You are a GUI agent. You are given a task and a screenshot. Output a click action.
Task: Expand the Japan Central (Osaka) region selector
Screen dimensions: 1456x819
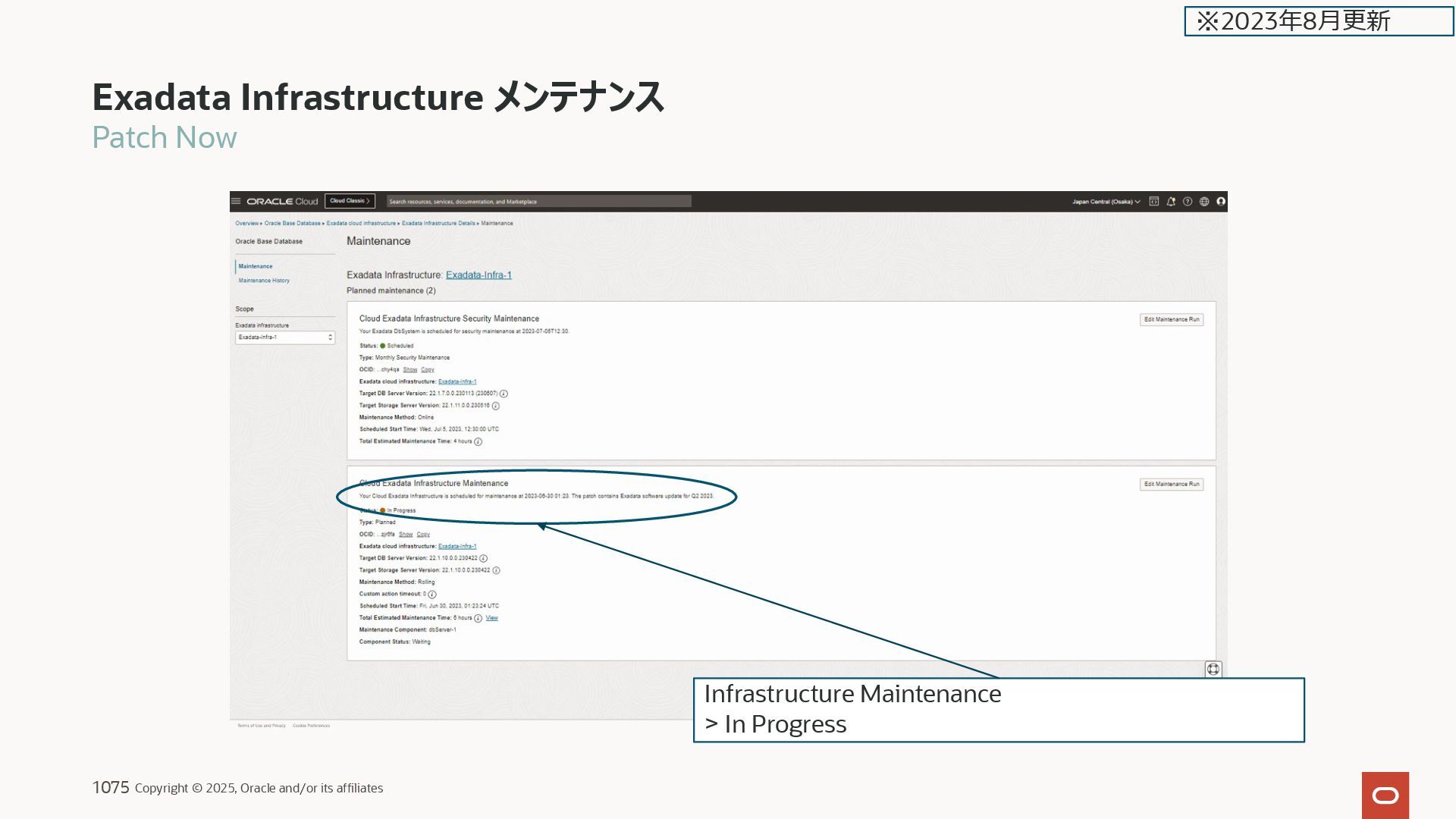coord(1106,202)
